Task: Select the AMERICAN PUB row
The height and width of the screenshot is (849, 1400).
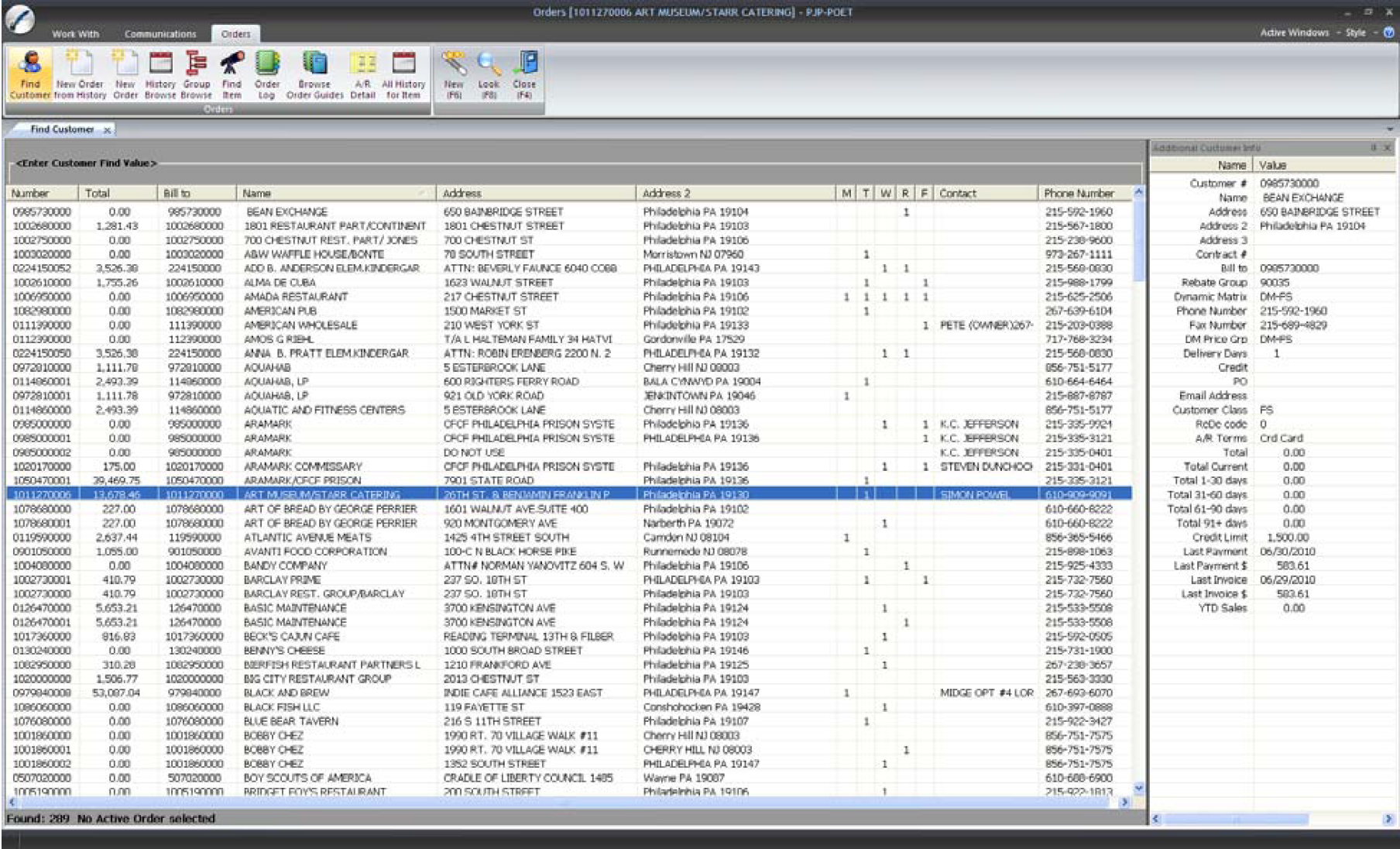Action: [x=569, y=311]
